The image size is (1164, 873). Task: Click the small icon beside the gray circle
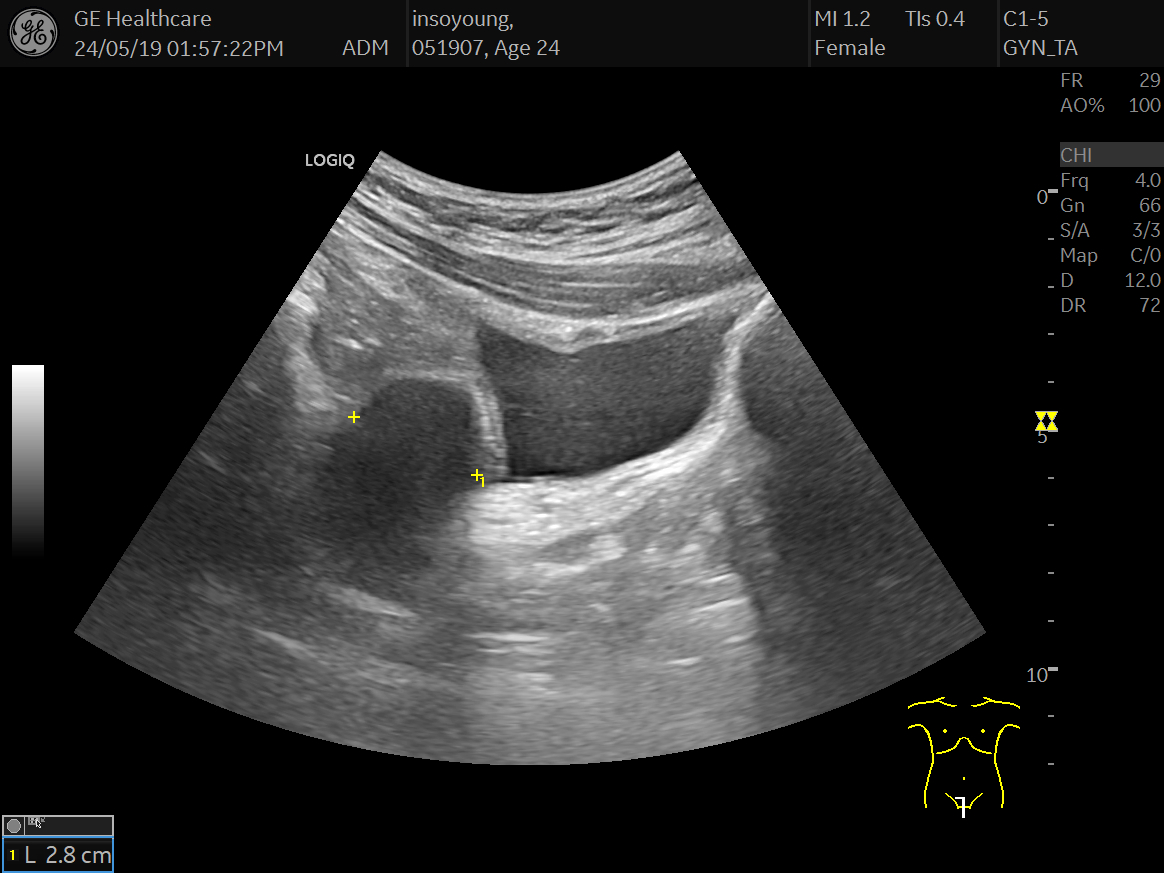(x=36, y=823)
